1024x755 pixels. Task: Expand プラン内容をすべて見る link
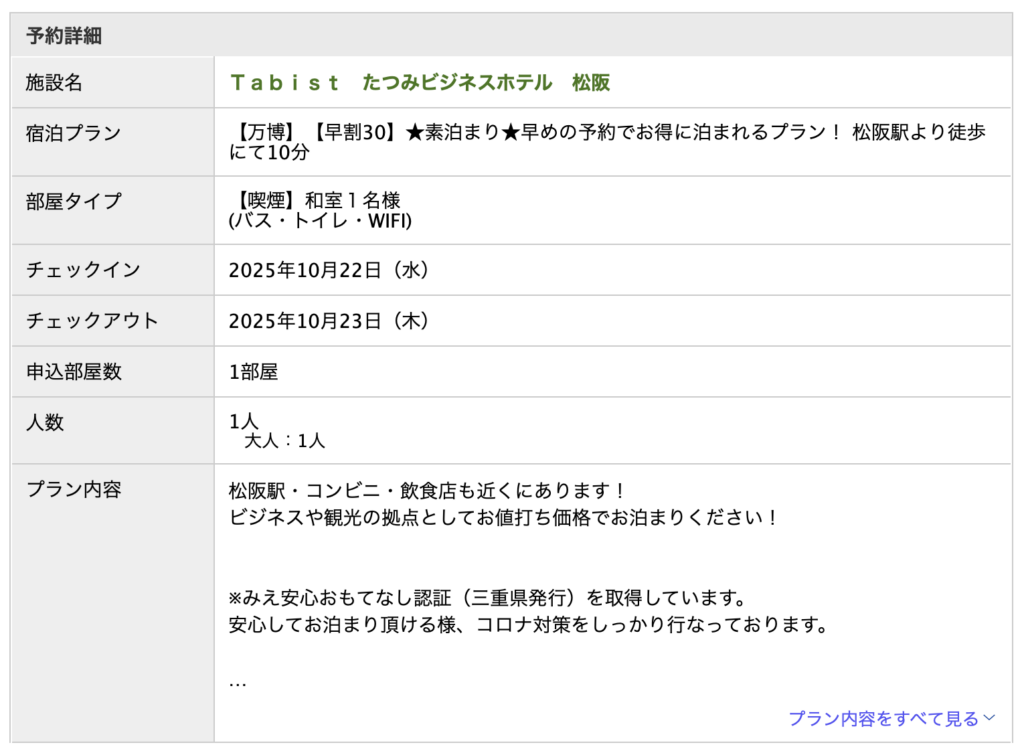click(891, 719)
